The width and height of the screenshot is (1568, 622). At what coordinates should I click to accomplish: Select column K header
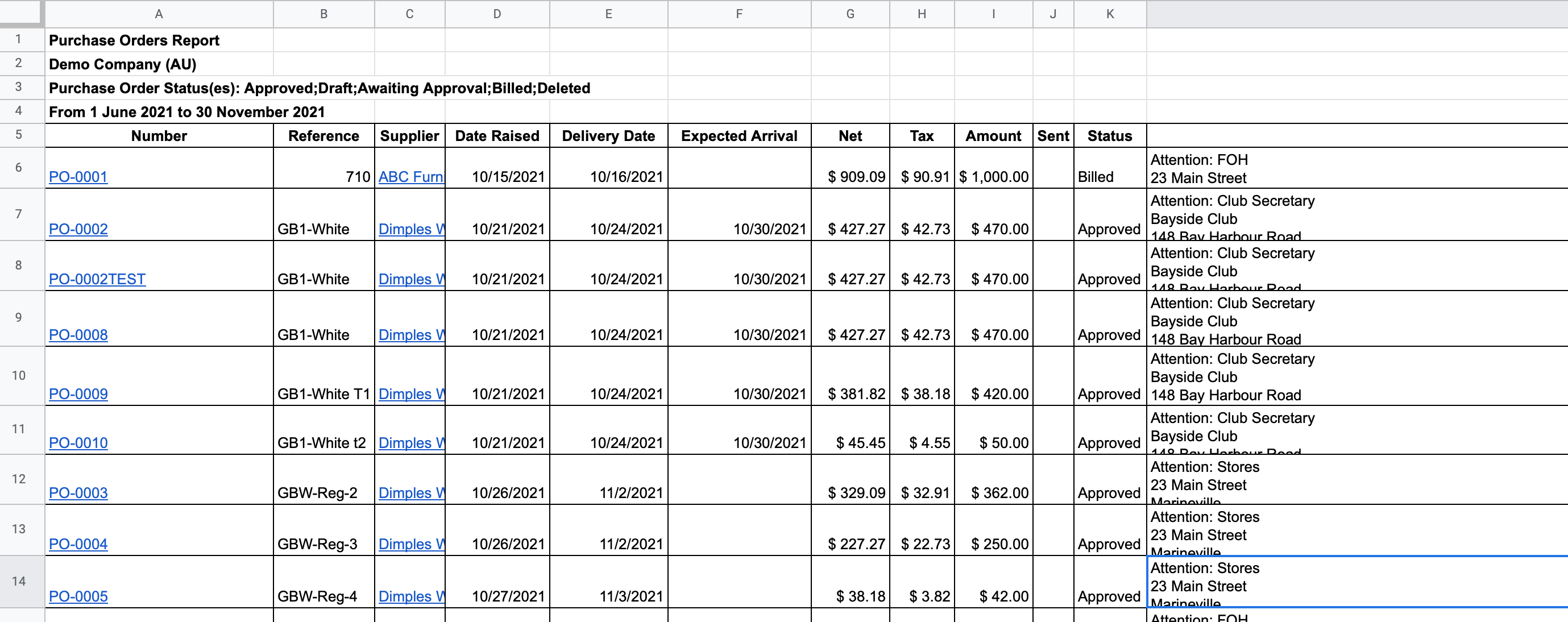pyautogui.click(x=1110, y=14)
